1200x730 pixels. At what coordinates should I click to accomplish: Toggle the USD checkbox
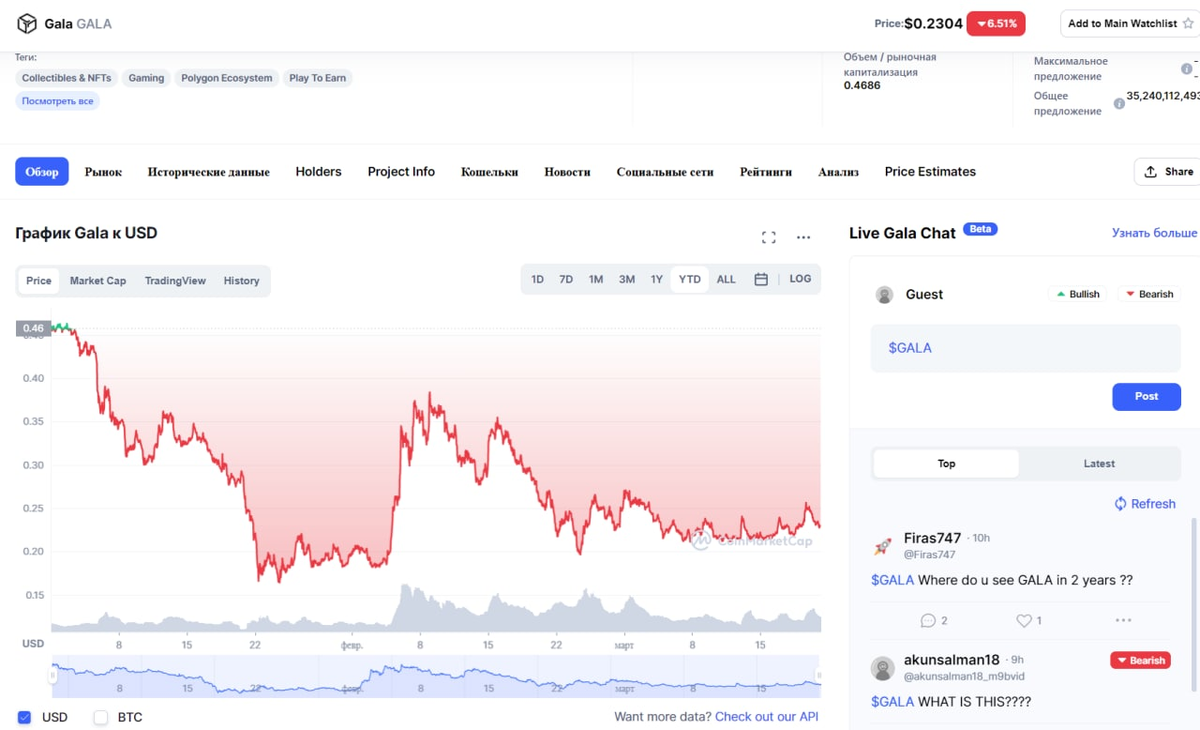(x=25, y=717)
